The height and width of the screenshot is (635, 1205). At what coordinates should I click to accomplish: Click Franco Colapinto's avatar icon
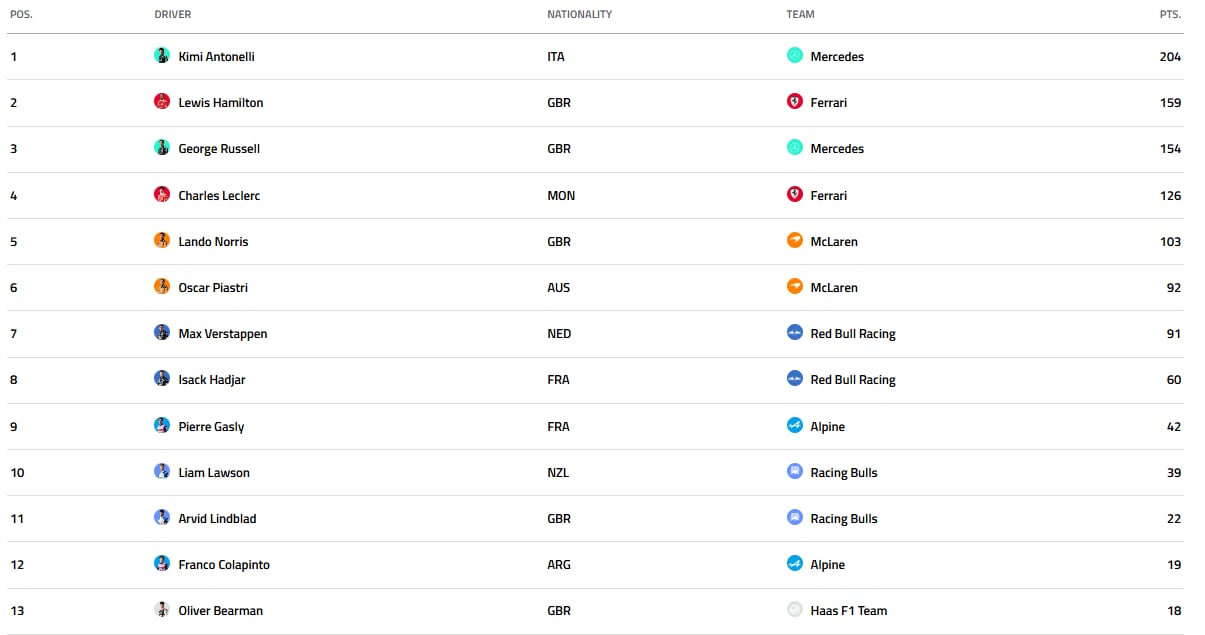[162, 564]
